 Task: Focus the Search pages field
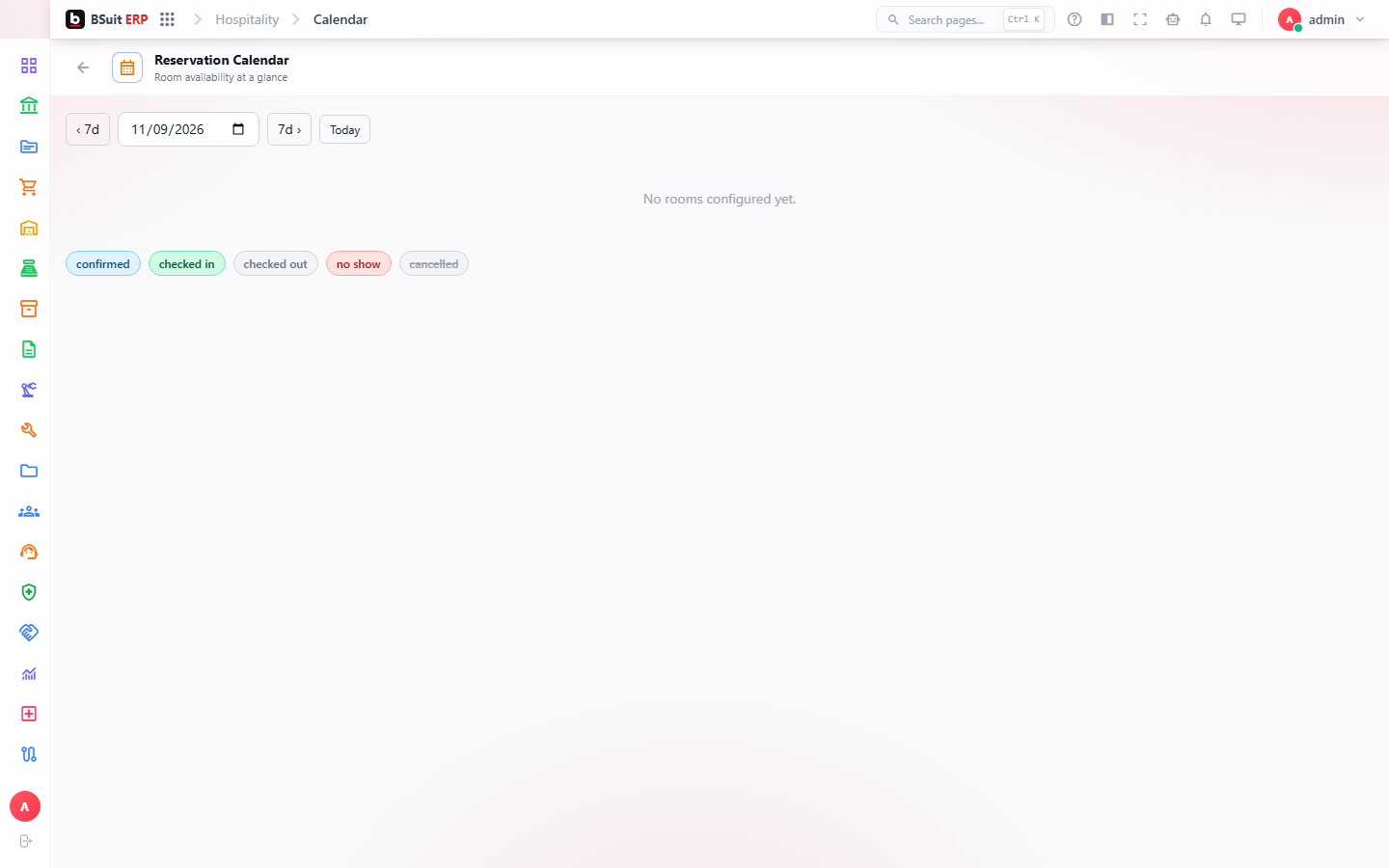(965, 19)
